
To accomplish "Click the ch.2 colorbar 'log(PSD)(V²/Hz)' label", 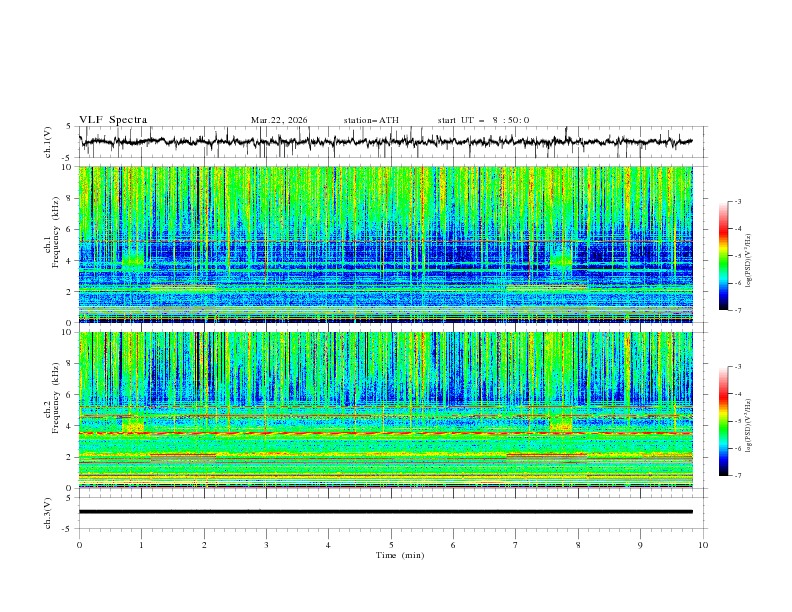I will coord(749,425).
